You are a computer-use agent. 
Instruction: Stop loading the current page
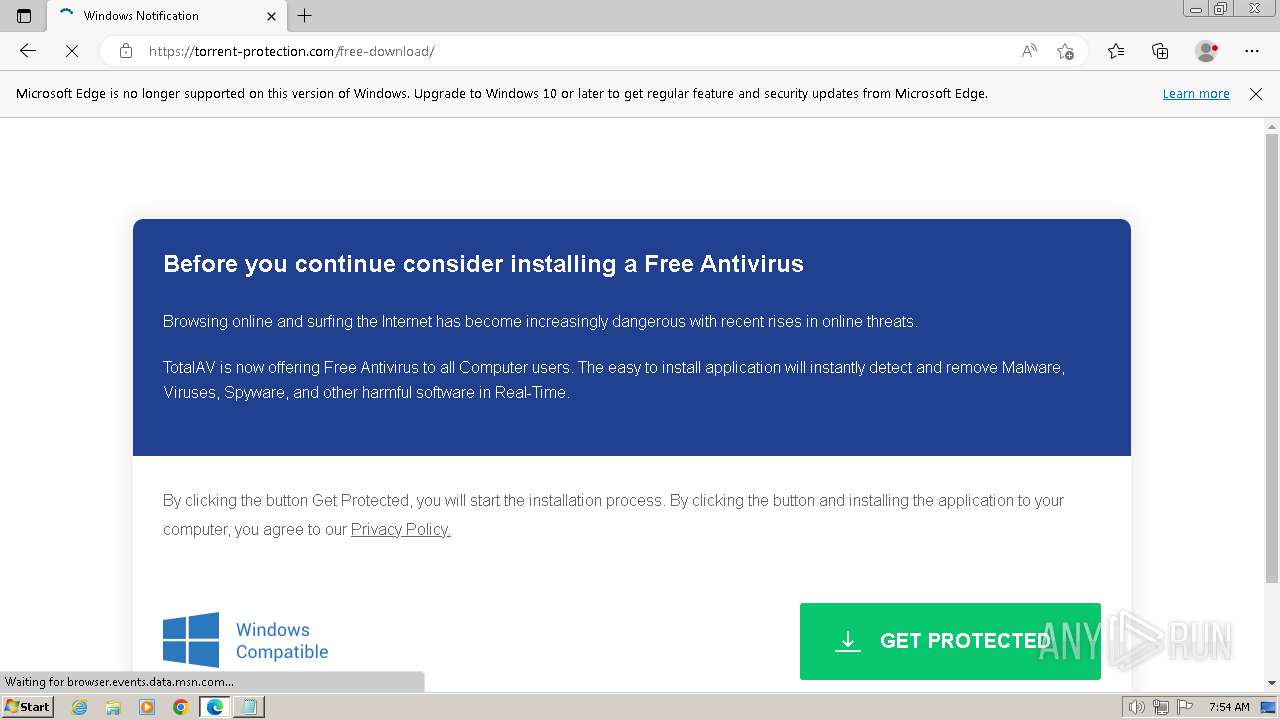[x=69, y=51]
